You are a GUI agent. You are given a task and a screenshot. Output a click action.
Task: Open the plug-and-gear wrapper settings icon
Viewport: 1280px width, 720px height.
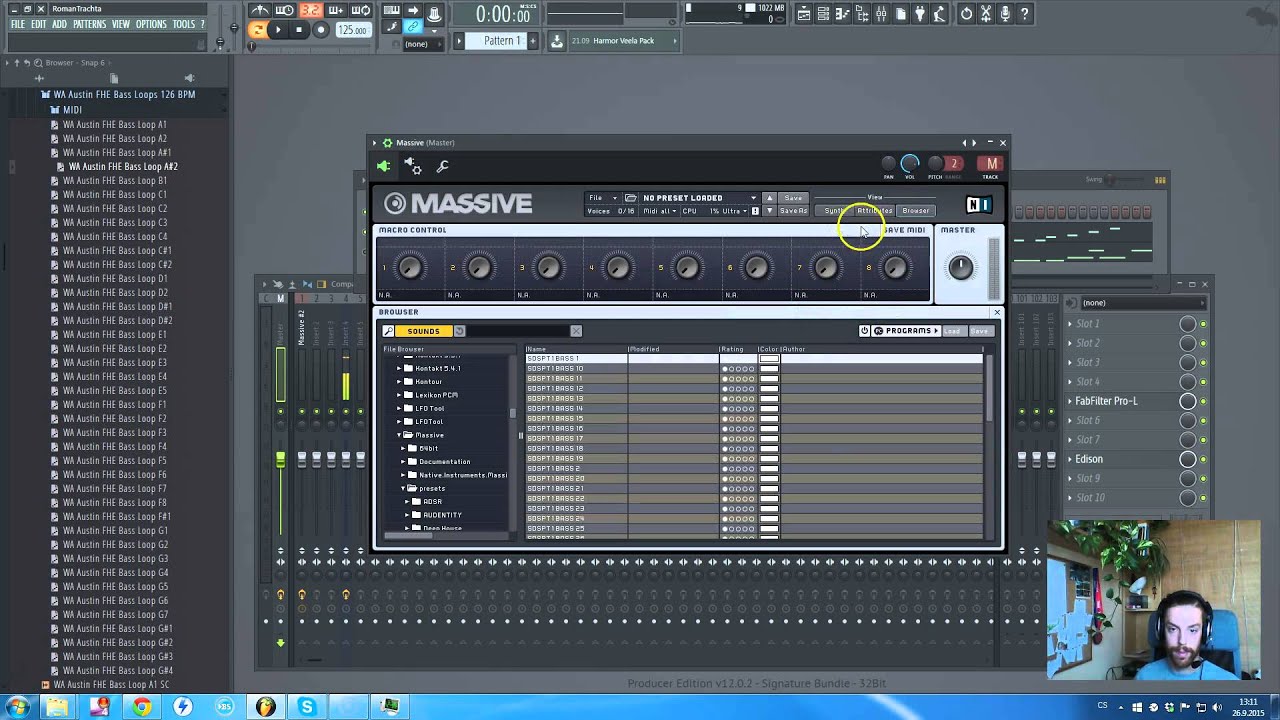point(413,166)
